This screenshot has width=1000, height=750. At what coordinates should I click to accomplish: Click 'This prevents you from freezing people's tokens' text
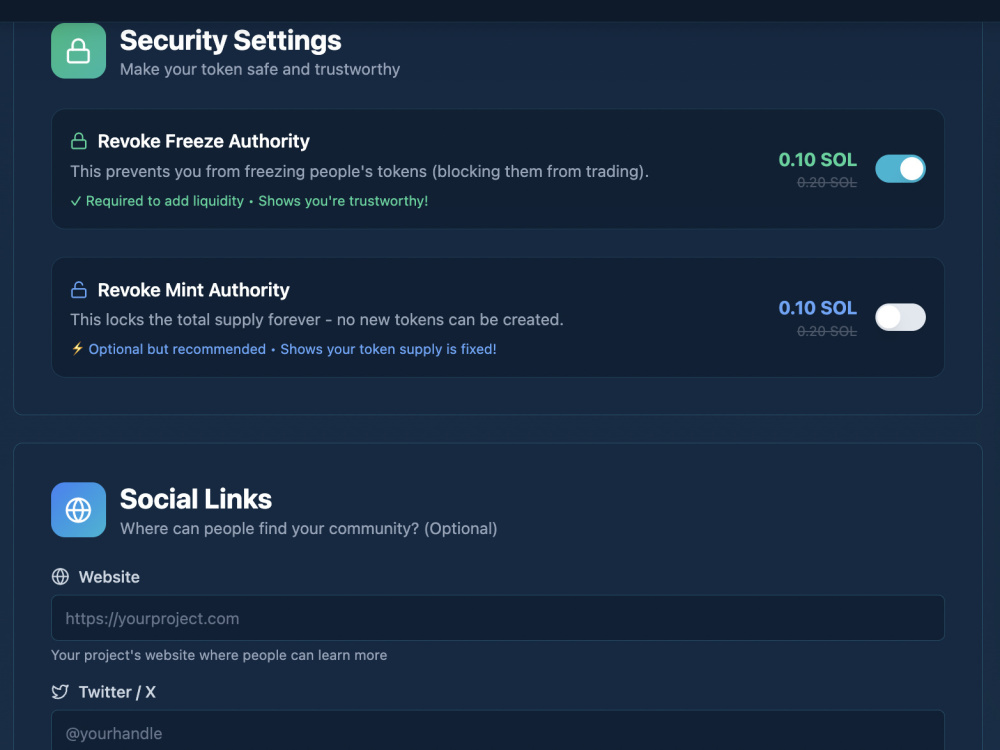pos(249,172)
